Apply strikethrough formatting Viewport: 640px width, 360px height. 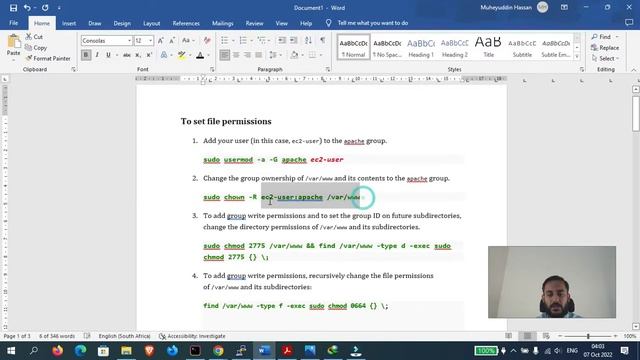(x=127, y=55)
